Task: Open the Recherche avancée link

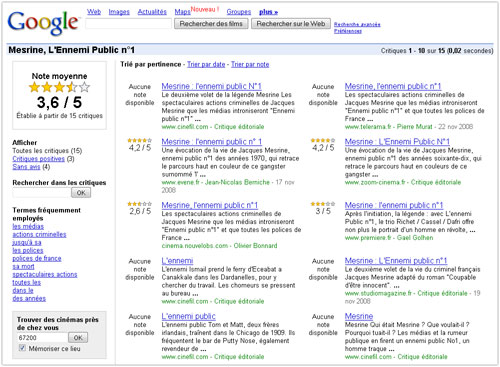Action: tap(357, 24)
